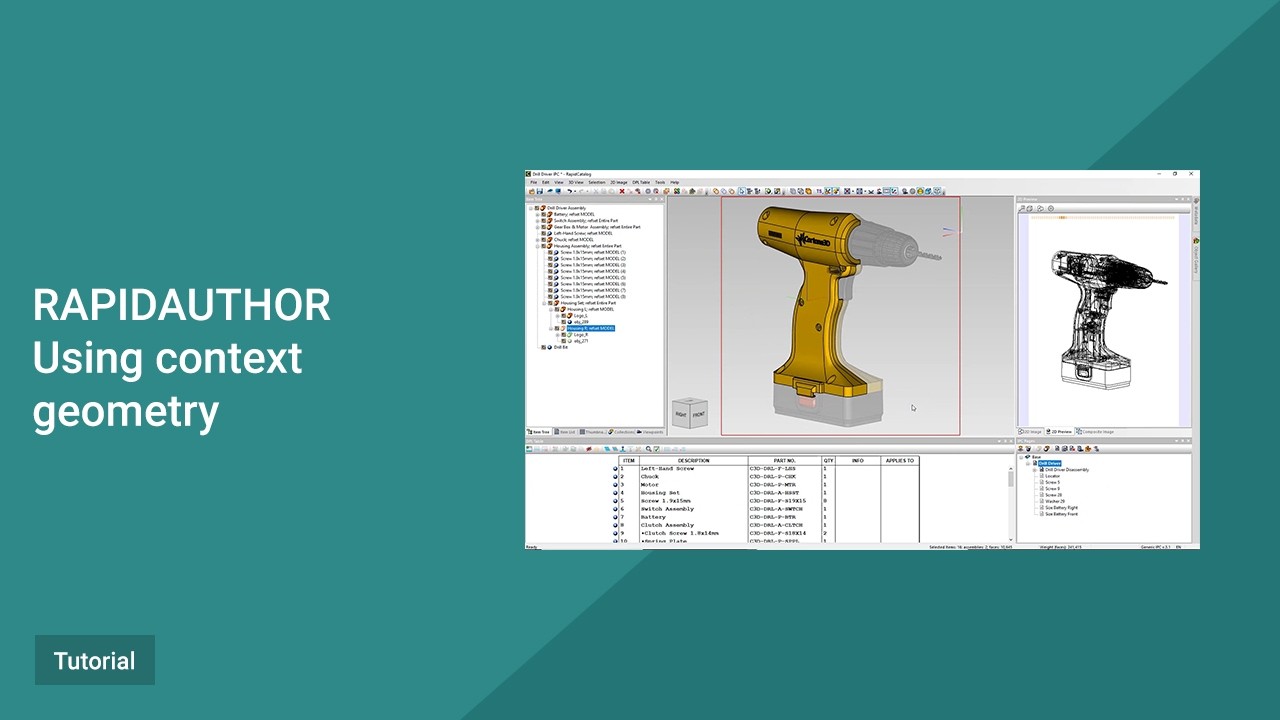Toggle the checkbox for Housing L
Screen dimensions: 1280x720
coord(557,309)
